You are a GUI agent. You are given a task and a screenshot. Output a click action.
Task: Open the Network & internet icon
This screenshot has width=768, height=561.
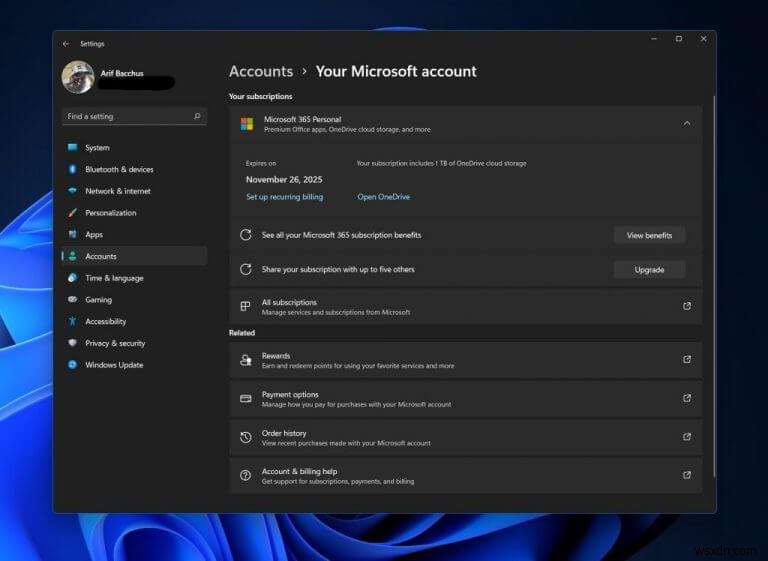coord(72,191)
